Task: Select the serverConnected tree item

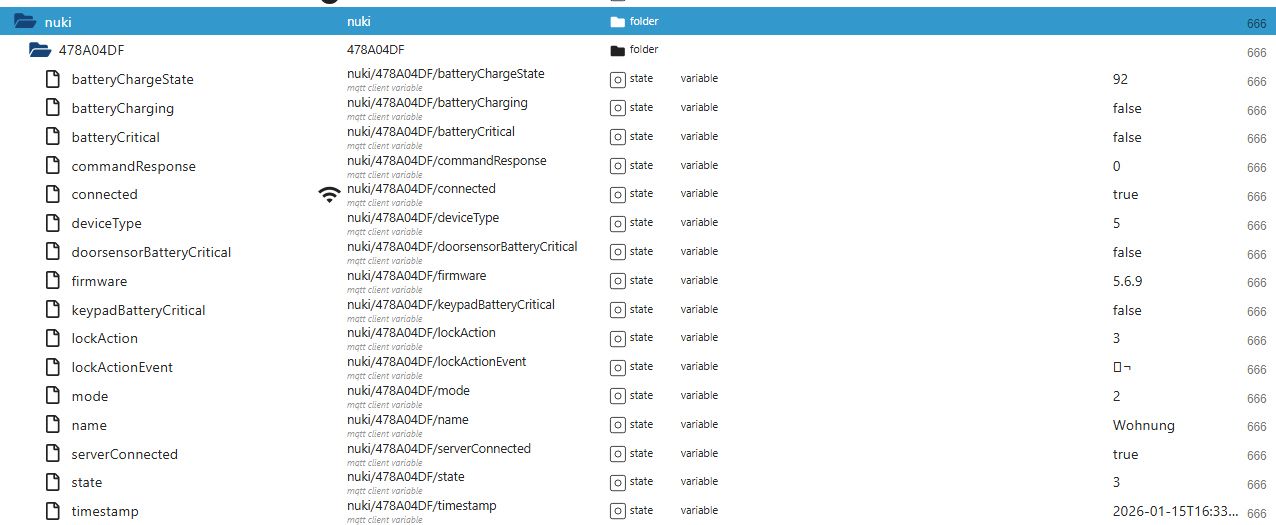Action: coord(124,454)
